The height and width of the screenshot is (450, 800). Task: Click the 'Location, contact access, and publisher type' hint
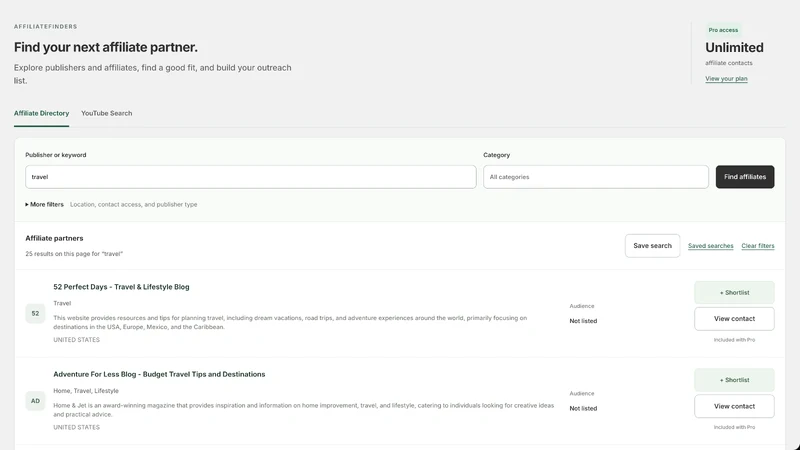134,205
